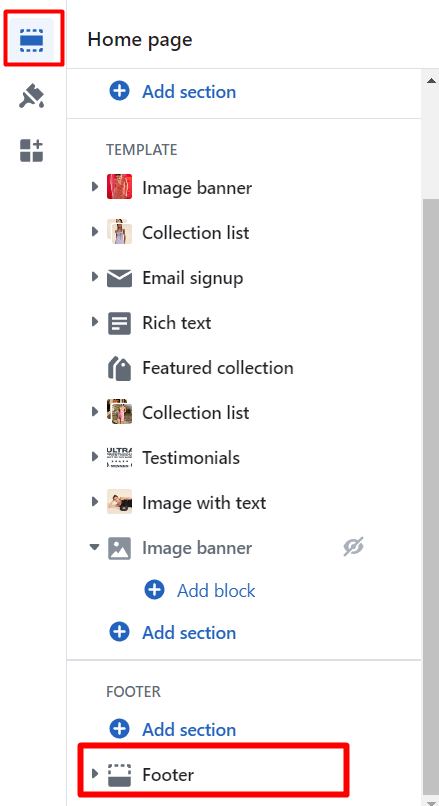Open App embeds icon in sidebar
Screen dimensions: 439x806
[32, 151]
